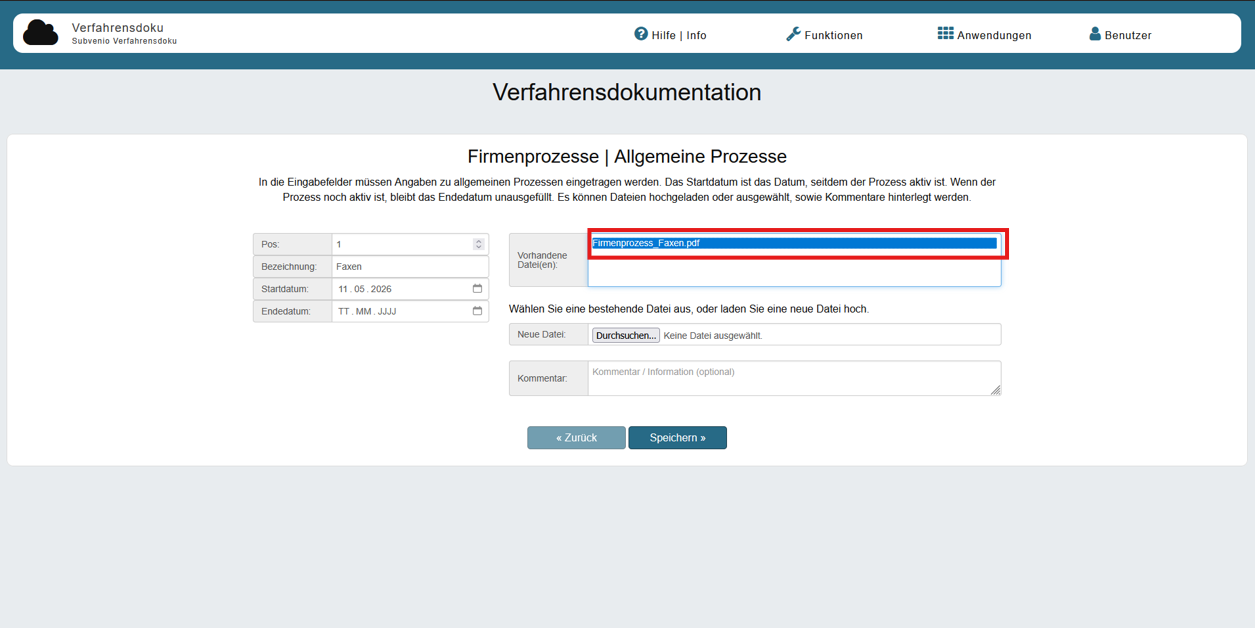
Task: Open the Startdatum calendar picker icon
Action: click(477, 289)
